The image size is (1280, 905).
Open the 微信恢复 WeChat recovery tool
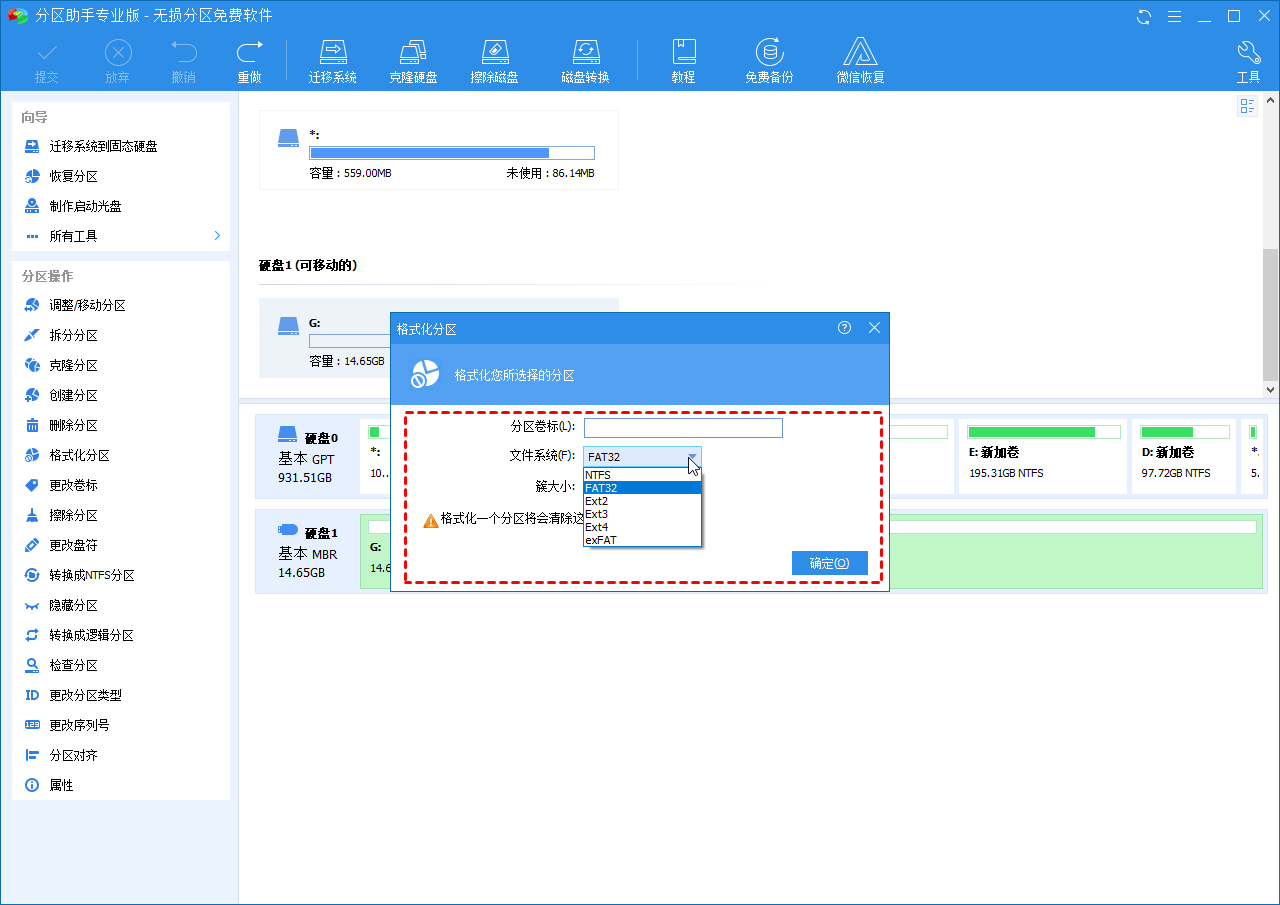tap(860, 60)
